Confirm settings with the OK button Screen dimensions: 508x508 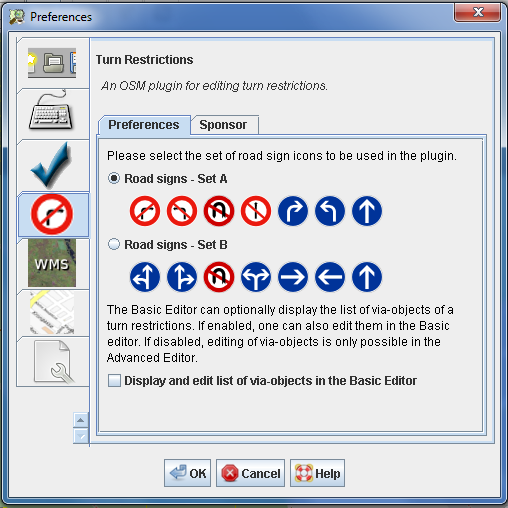click(x=187, y=473)
